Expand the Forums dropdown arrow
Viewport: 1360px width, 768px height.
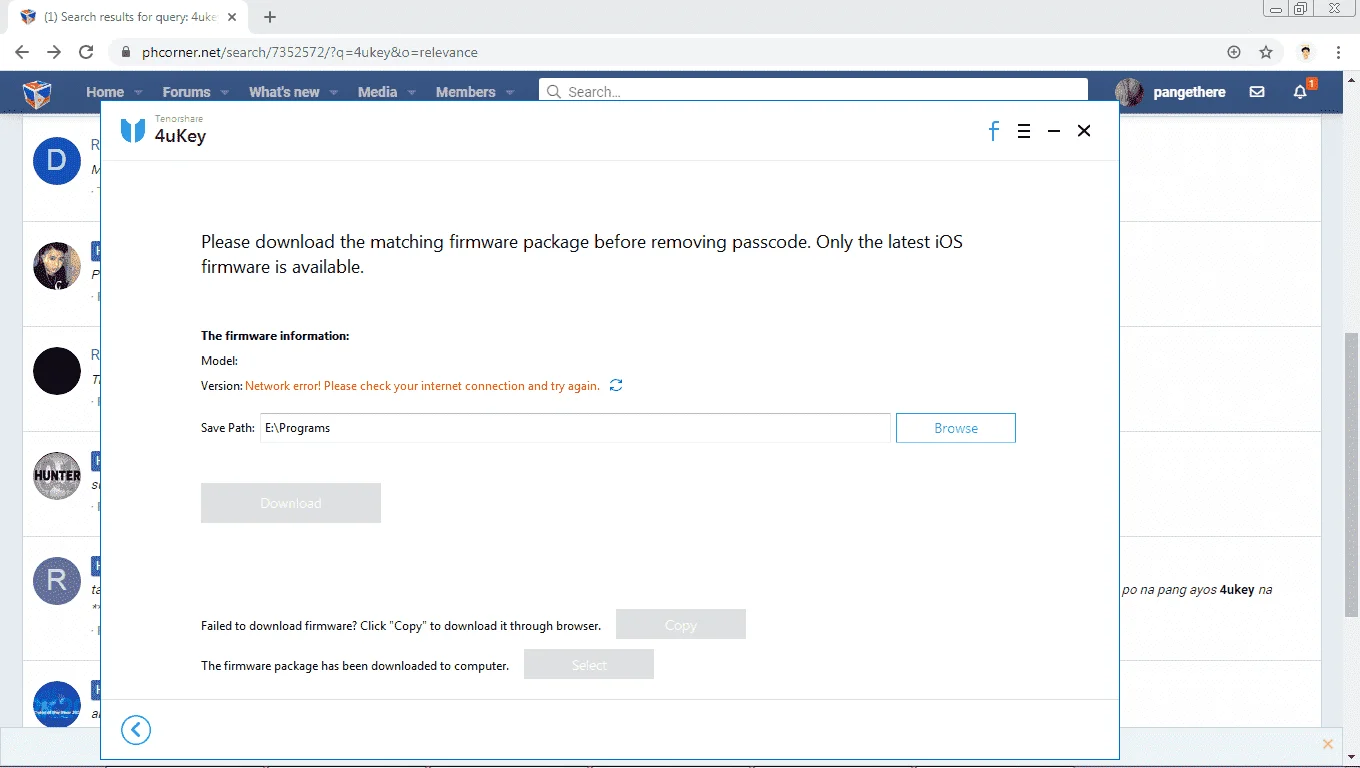[x=224, y=92]
